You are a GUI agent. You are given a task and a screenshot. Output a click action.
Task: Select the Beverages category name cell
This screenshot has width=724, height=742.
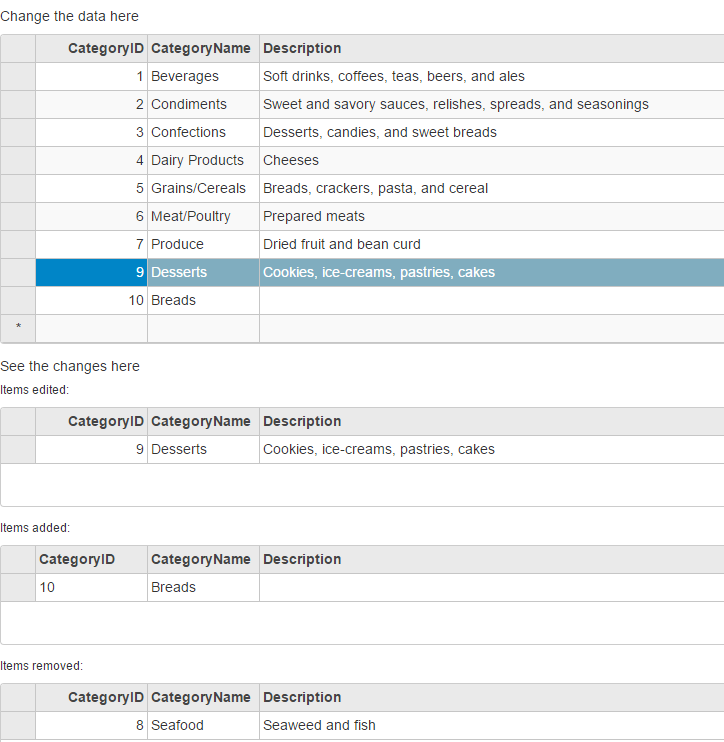[x=203, y=76]
